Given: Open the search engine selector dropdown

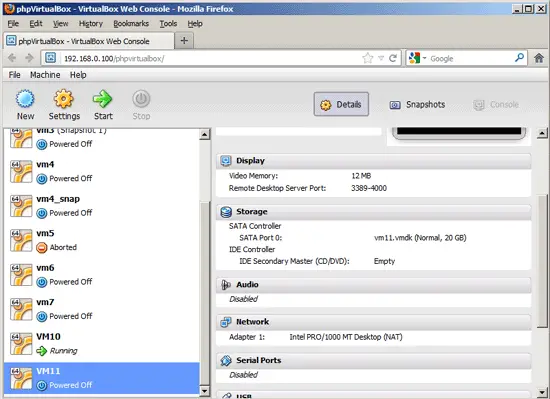Looking at the screenshot, I should point(417,58).
